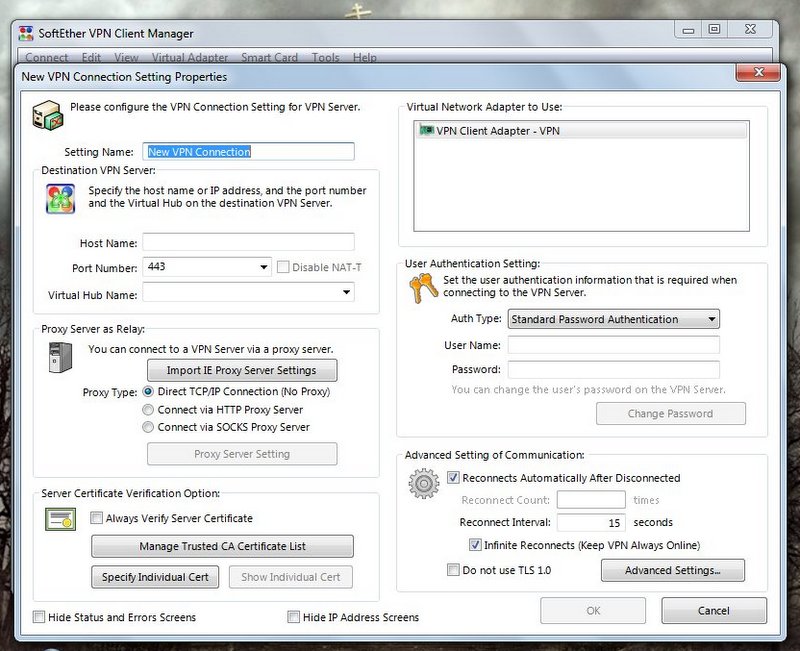Click the Password field
Screen dimensions: 800x651
point(614,369)
